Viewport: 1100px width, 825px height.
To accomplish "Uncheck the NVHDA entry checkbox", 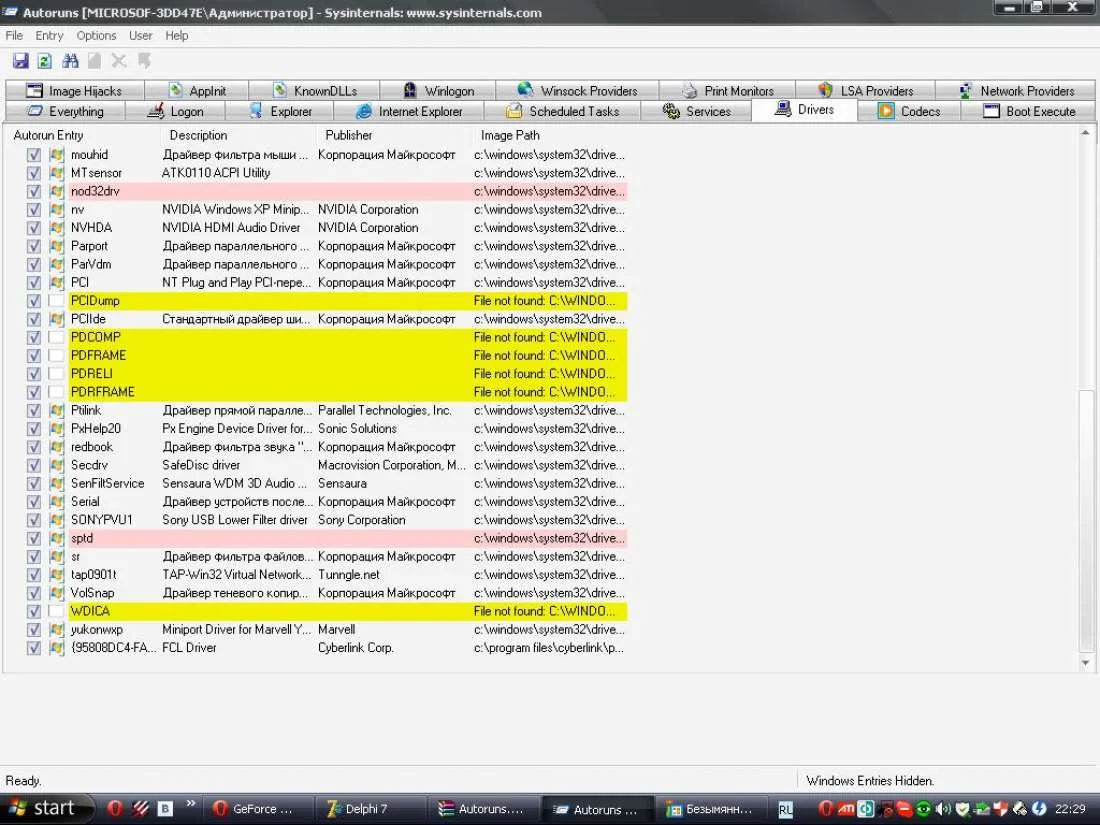I will click(34, 227).
